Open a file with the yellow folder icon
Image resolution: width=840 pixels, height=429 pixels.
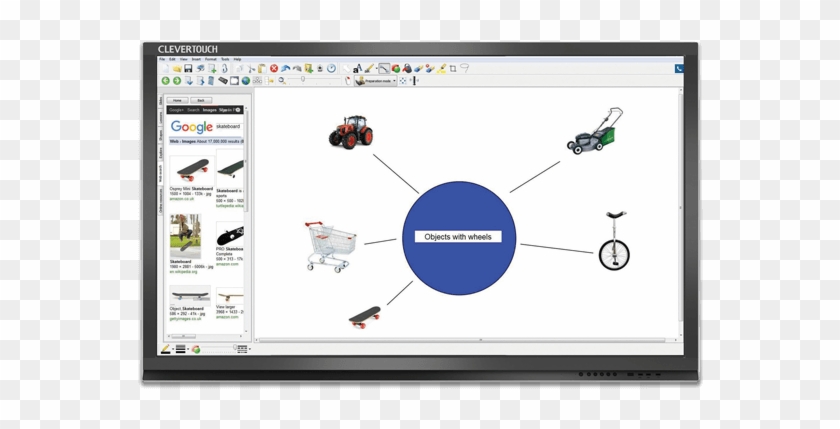click(177, 69)
